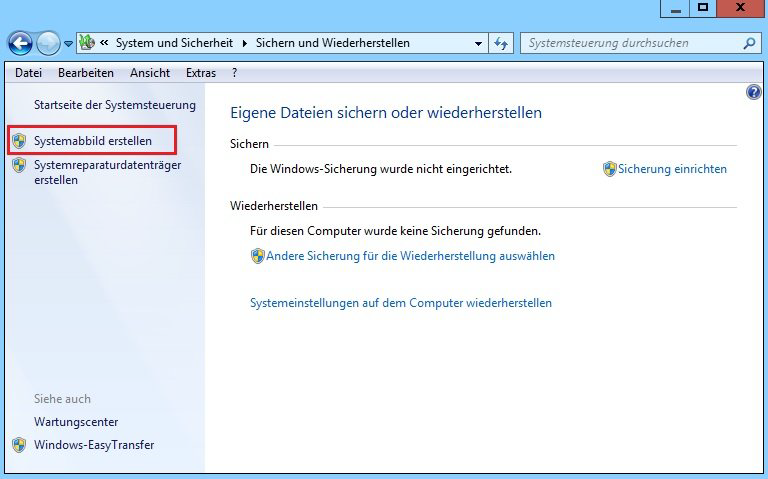This screenshot has width=768, height=479.
Task: Click the magnifier search icon
Action: tap(749, 44)
